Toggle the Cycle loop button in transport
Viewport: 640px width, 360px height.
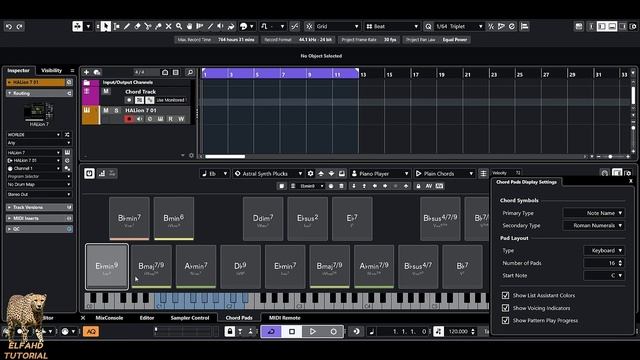pyautogui.click(x=271, y=331)
